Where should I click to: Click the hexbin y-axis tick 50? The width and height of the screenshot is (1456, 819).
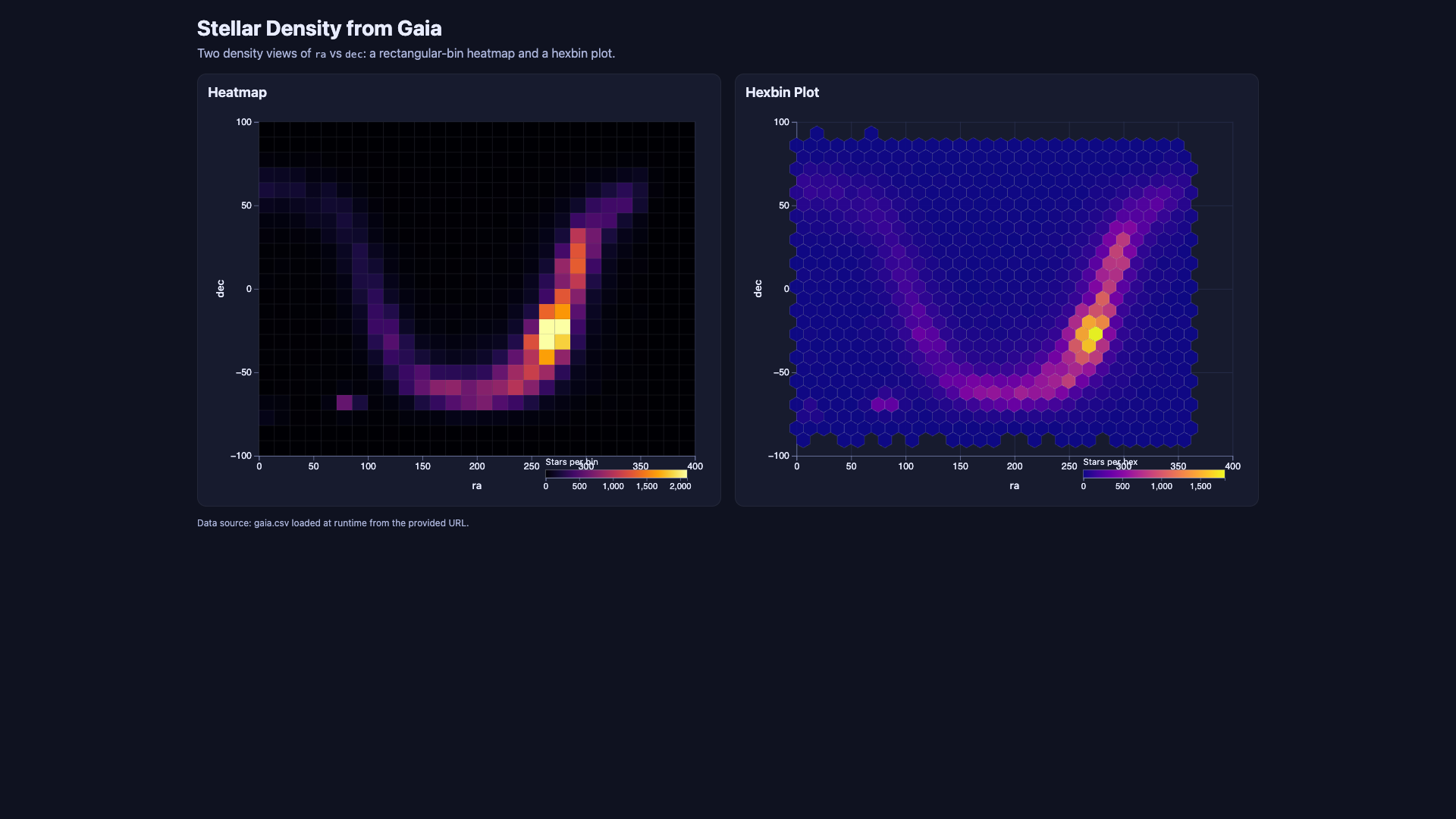click(x=784, y=206)
